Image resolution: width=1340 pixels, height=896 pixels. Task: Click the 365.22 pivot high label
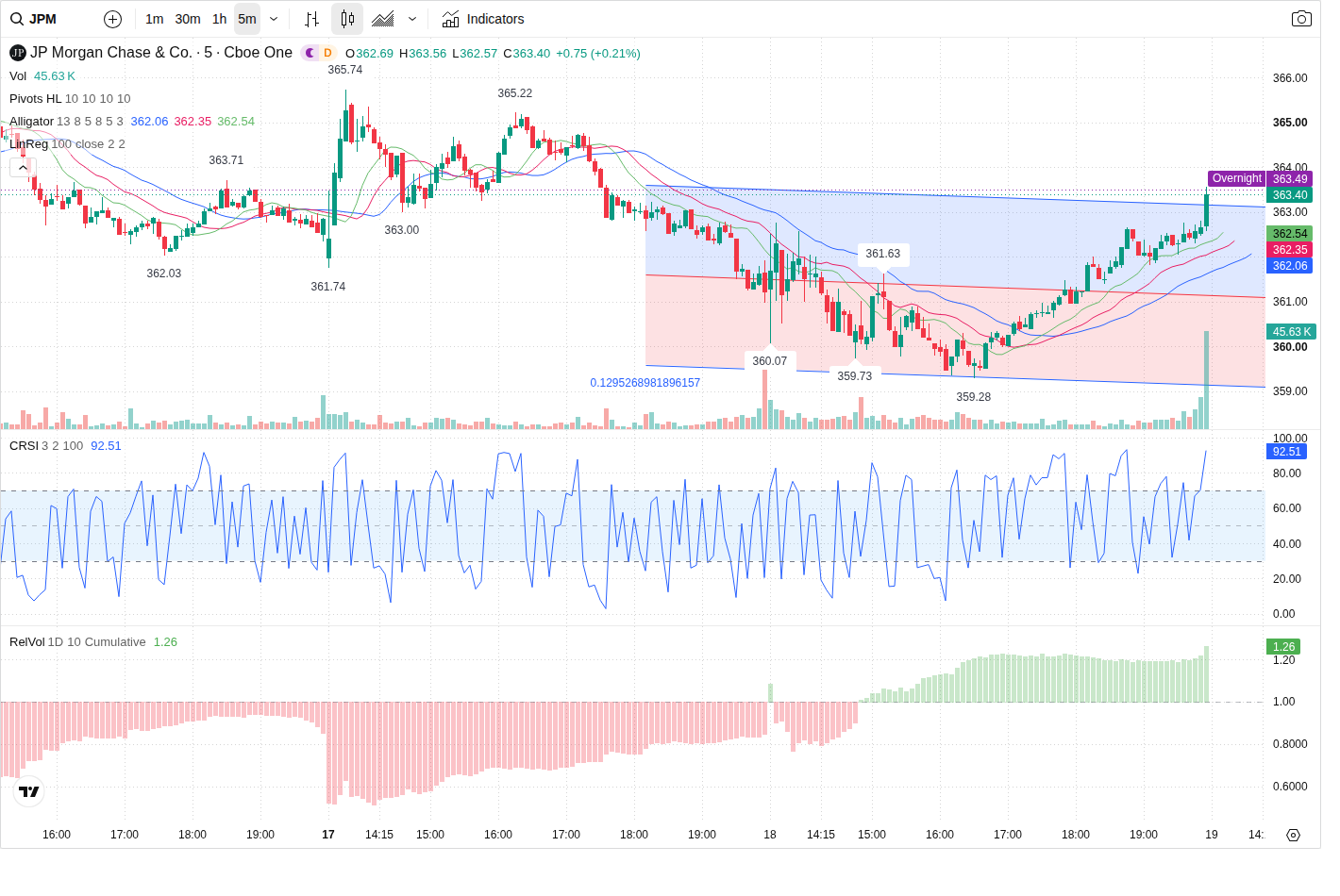pyautogui.click(x=514, y=93)
